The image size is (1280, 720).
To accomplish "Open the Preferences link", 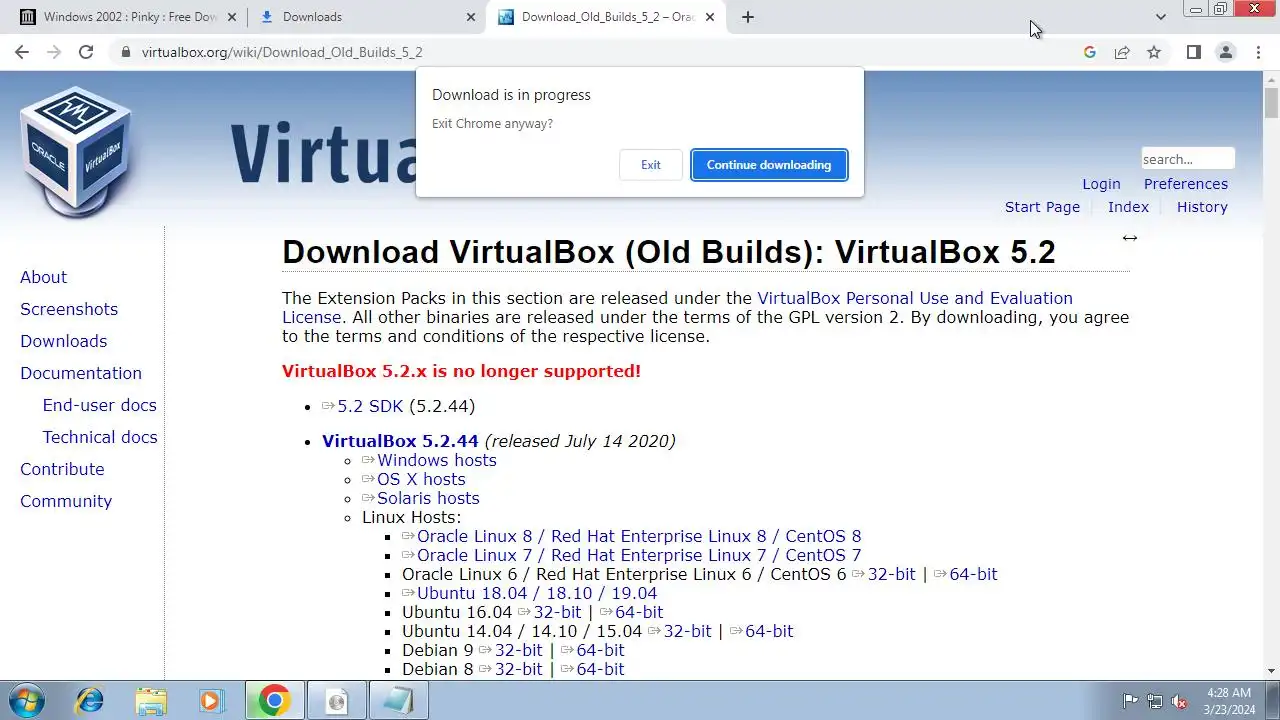I will coord(1186,184).
